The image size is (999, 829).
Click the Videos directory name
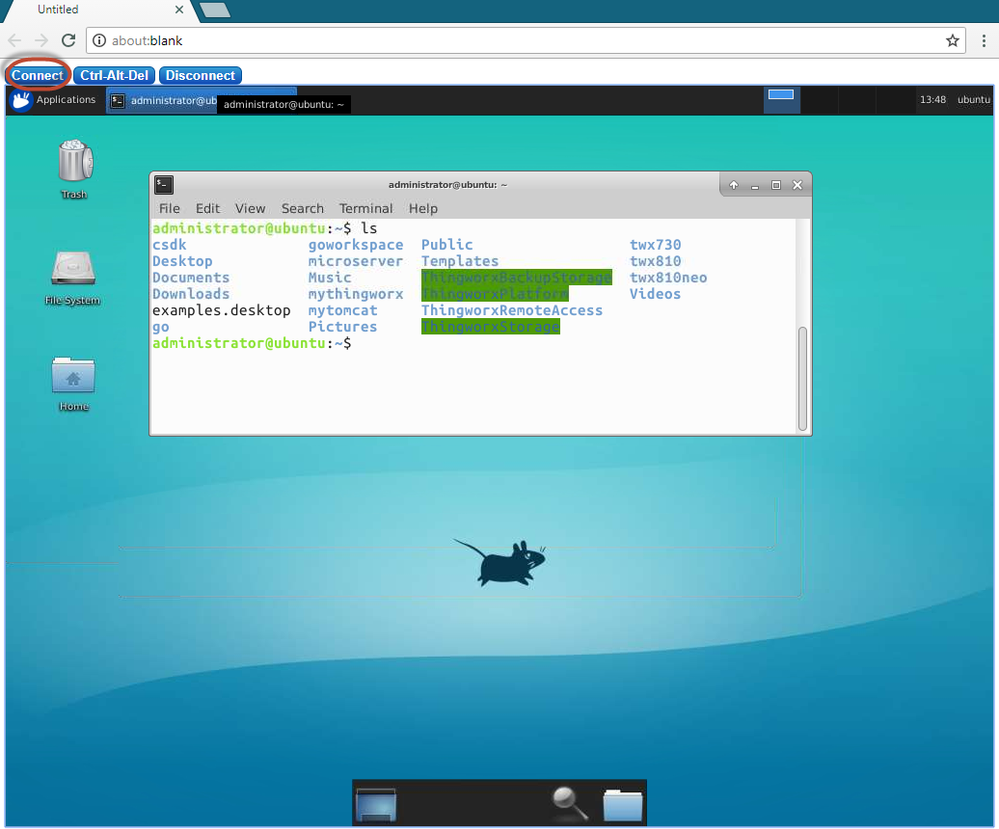coord(655,294)
